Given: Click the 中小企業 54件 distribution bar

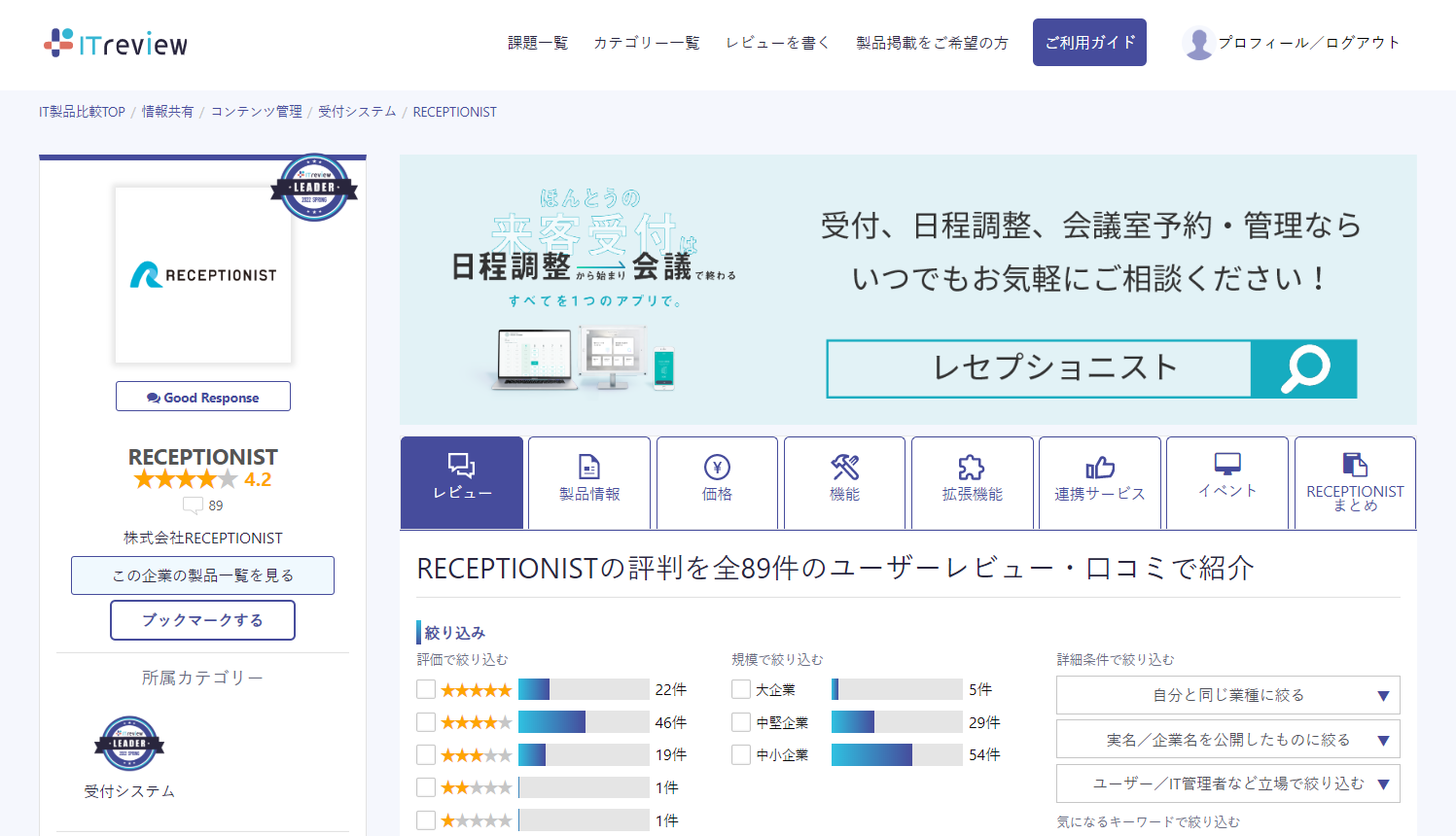Looking at the screenshot, I should (897, 754).
